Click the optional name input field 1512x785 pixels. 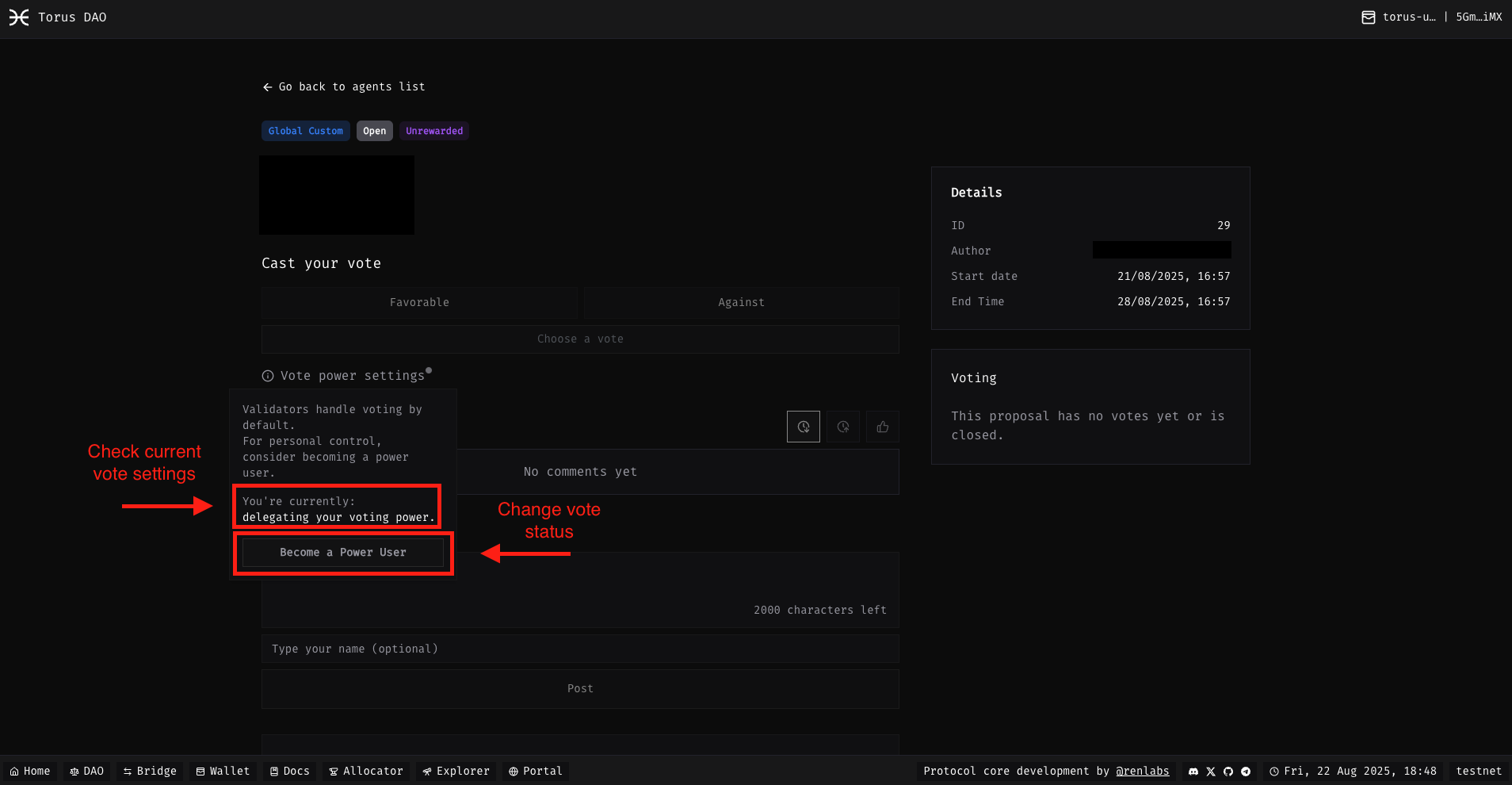(x=580, y=649)
